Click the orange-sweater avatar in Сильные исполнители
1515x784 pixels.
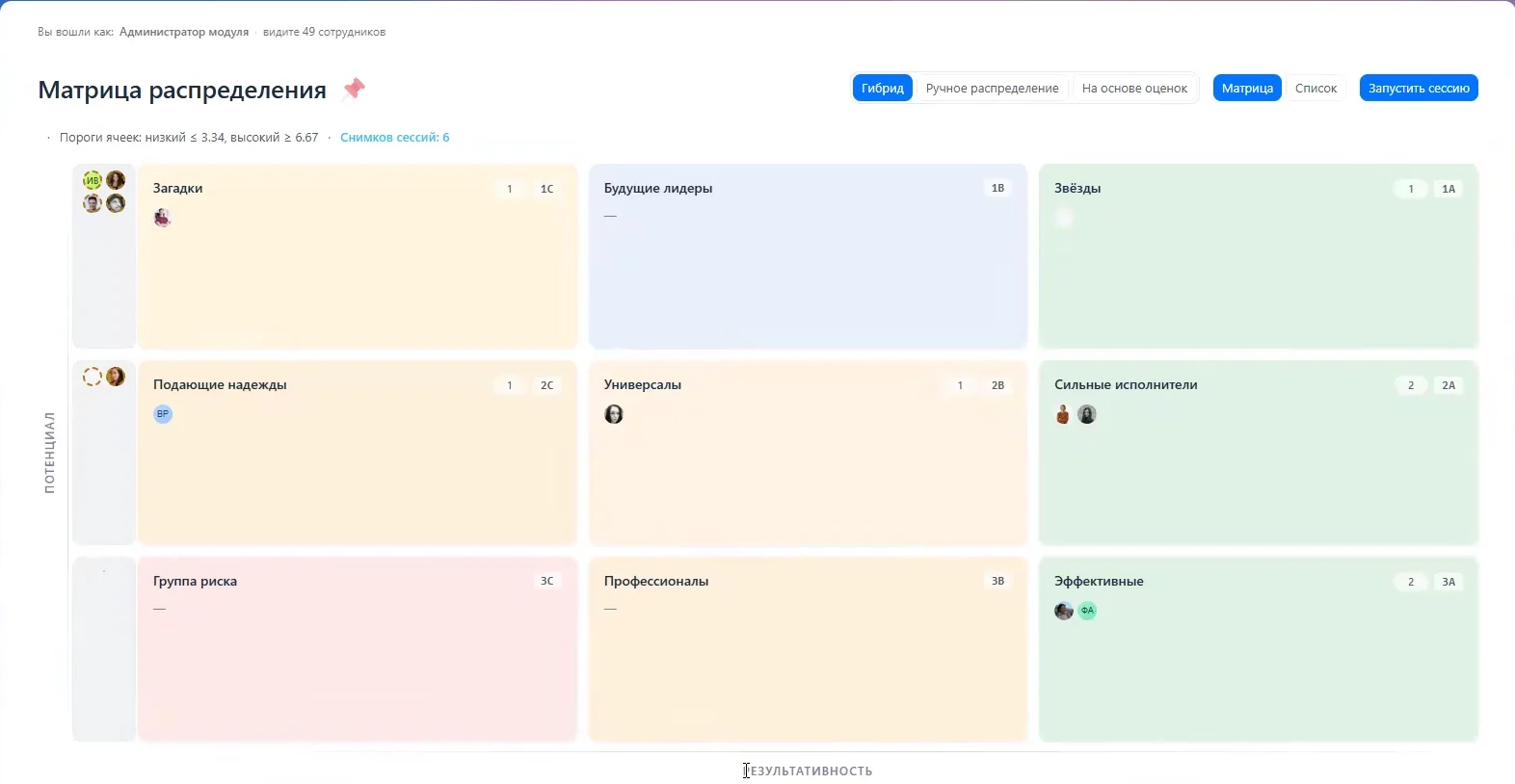tap(1063, 414)
